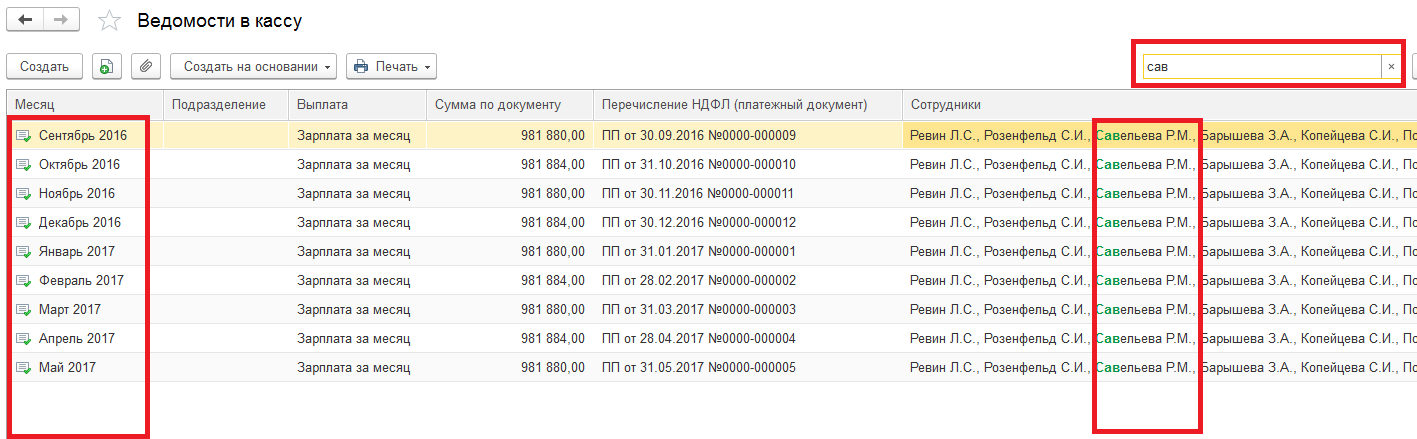Click the Сотрудники column header
Viewport: 1417px width, 439px height.
coord(1159,104)
